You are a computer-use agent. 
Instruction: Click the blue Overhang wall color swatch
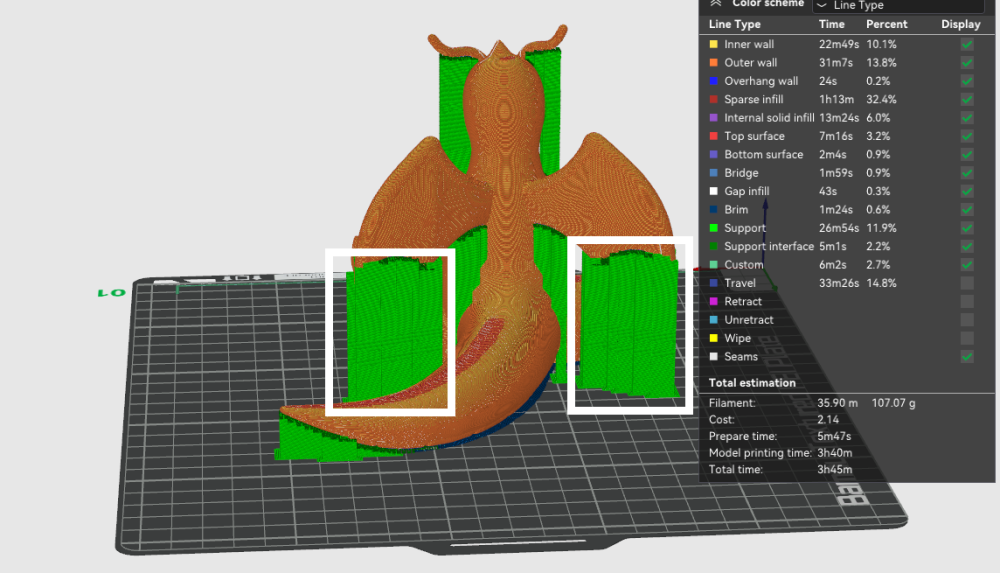click(x=714, y=81)
